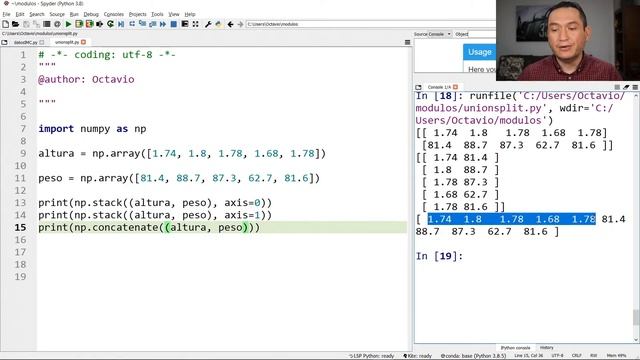This screenshot has width=640, height=360.
Task: Select the Console 1/A tab
Action: click(439, 87)
